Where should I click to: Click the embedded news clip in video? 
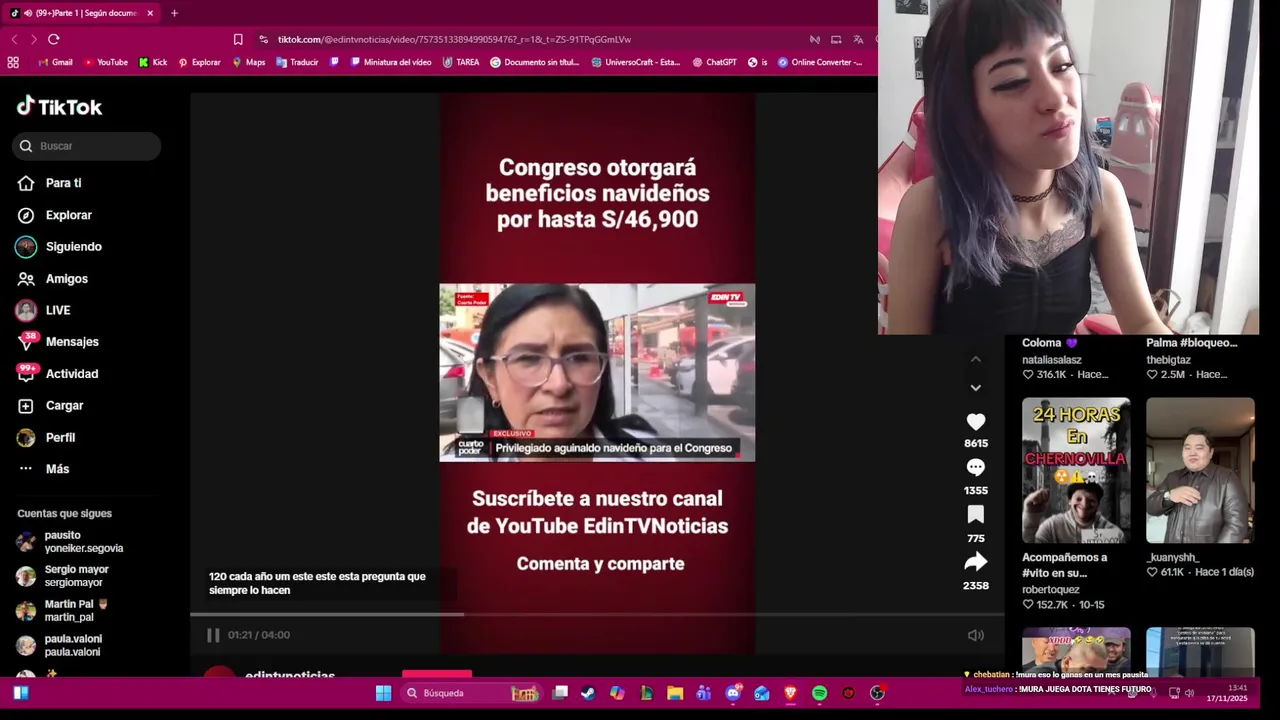(x=597, y=372)
